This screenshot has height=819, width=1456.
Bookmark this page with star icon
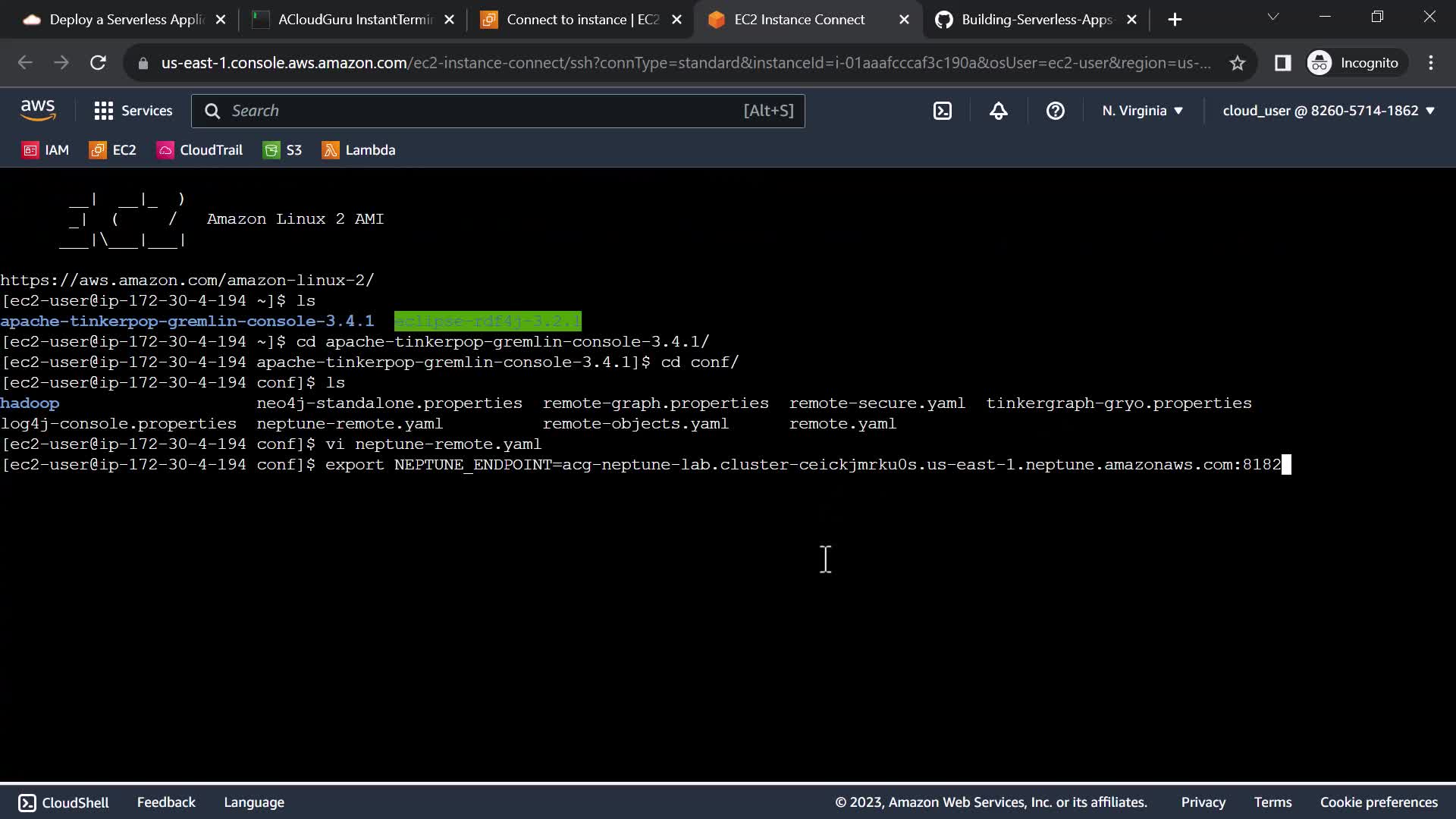point(1238,63)
